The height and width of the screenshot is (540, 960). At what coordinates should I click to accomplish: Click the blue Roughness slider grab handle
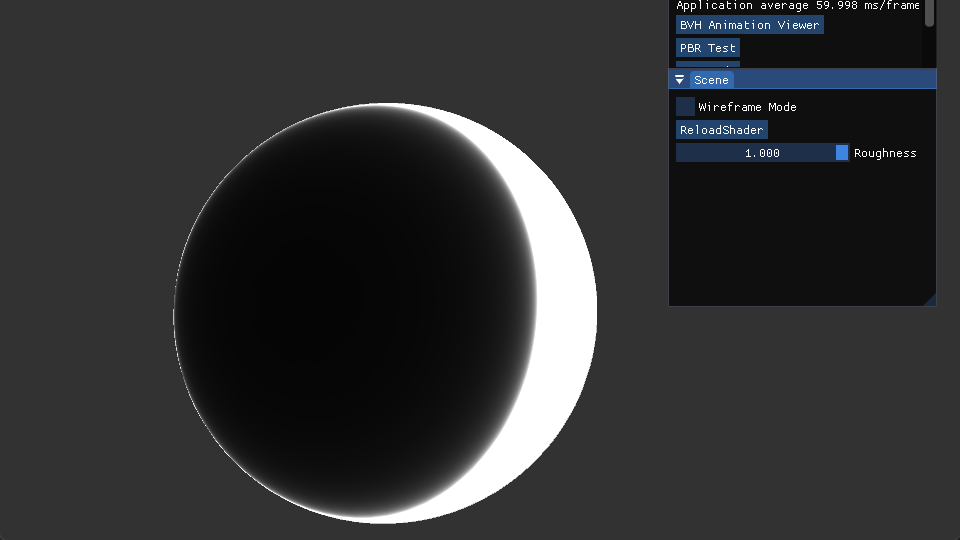click(x=842, y=153)
